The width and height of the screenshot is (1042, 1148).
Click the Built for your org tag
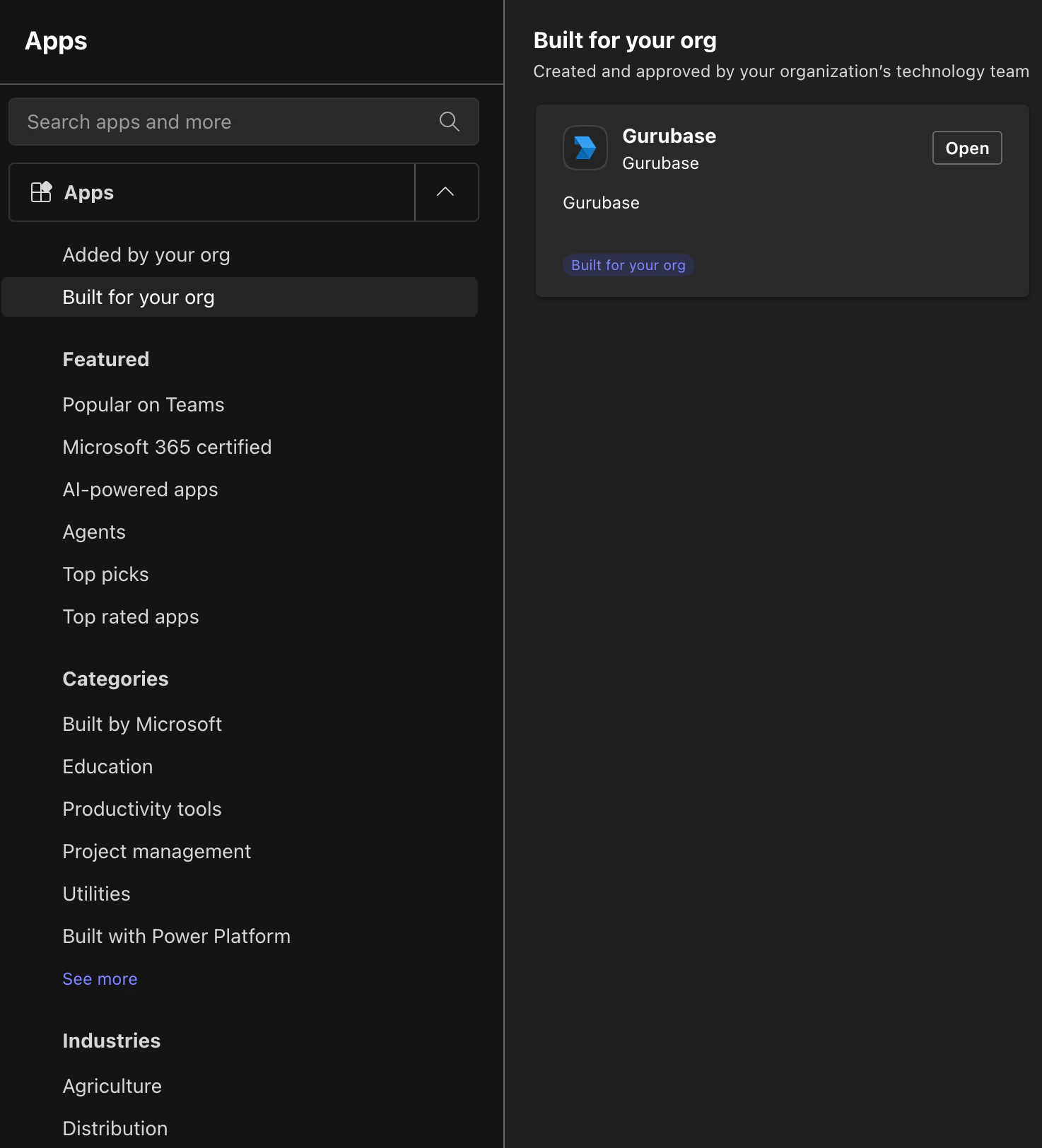tap(628, 265)
